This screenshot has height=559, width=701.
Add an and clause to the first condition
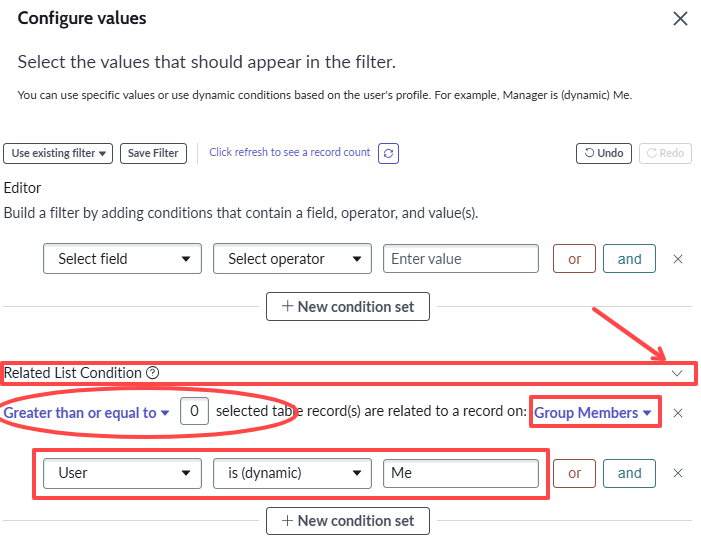(x=629, y=258)
